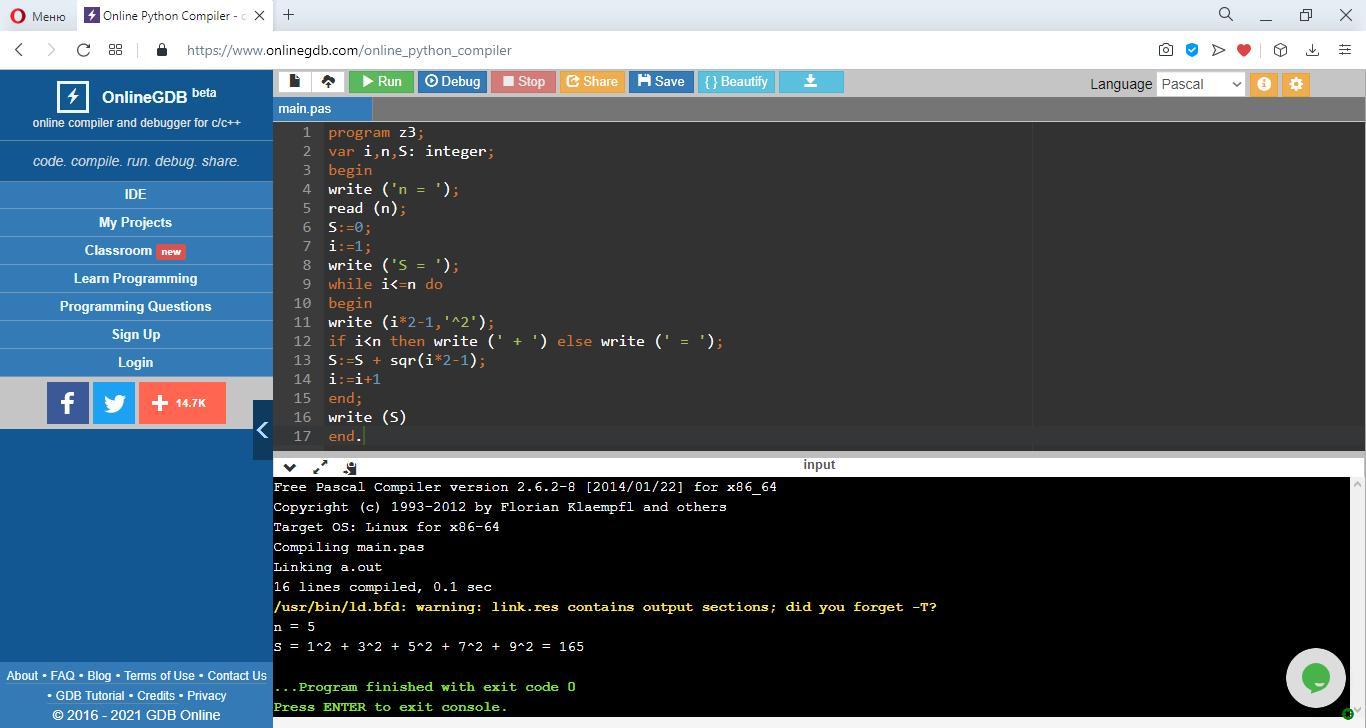Open the Credits footer link

point(156,696)
